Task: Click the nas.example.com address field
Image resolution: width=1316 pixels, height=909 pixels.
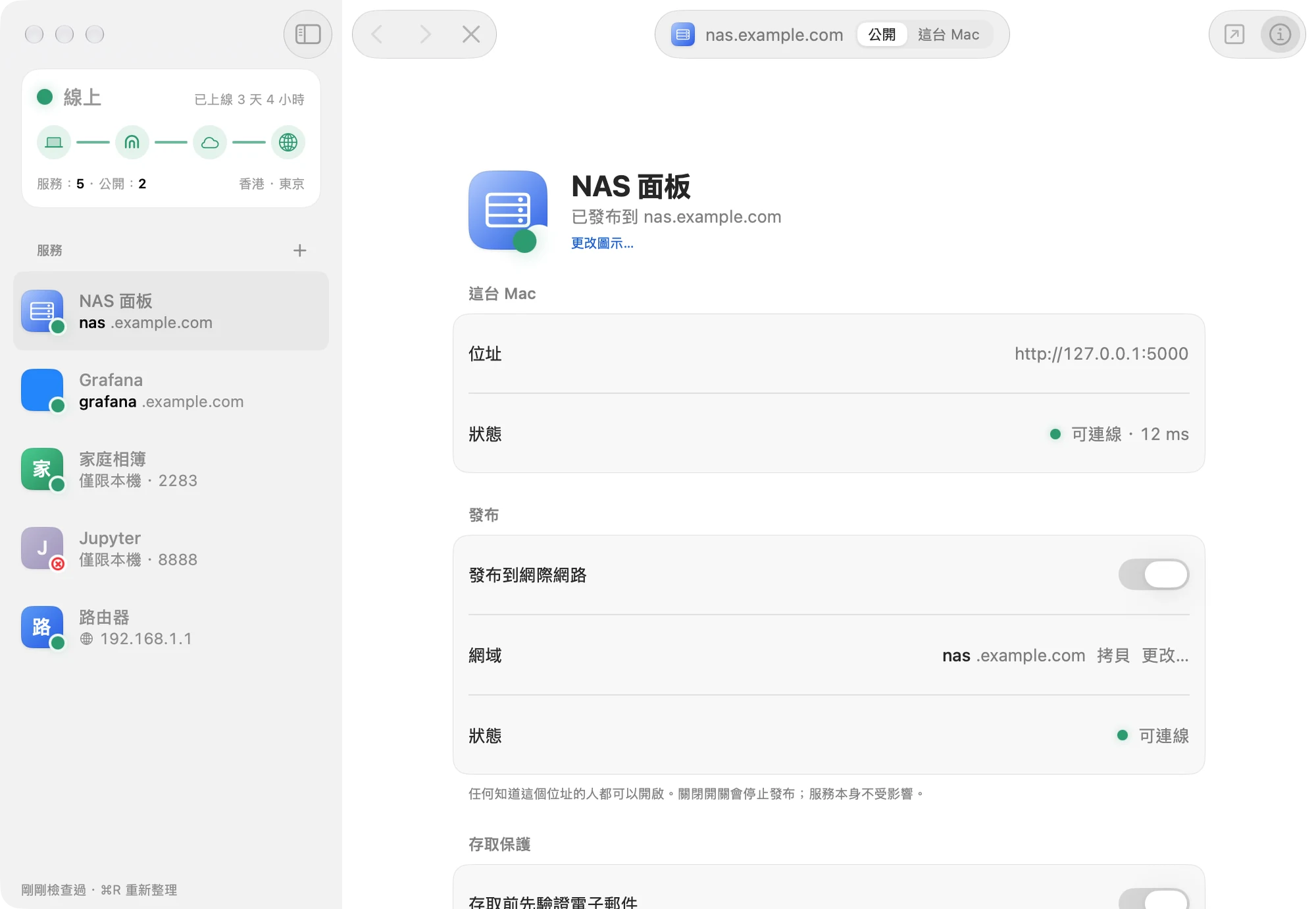Action: tap(774, 34)
